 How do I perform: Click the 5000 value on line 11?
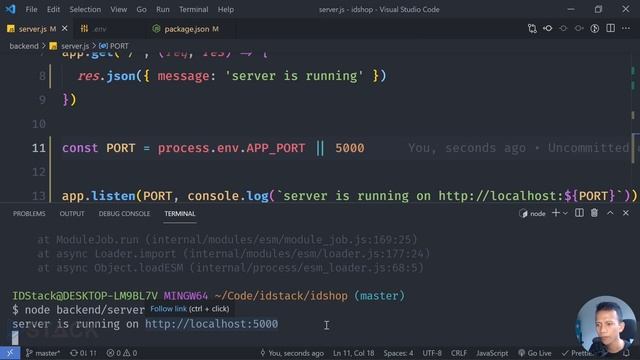point(350,148)
